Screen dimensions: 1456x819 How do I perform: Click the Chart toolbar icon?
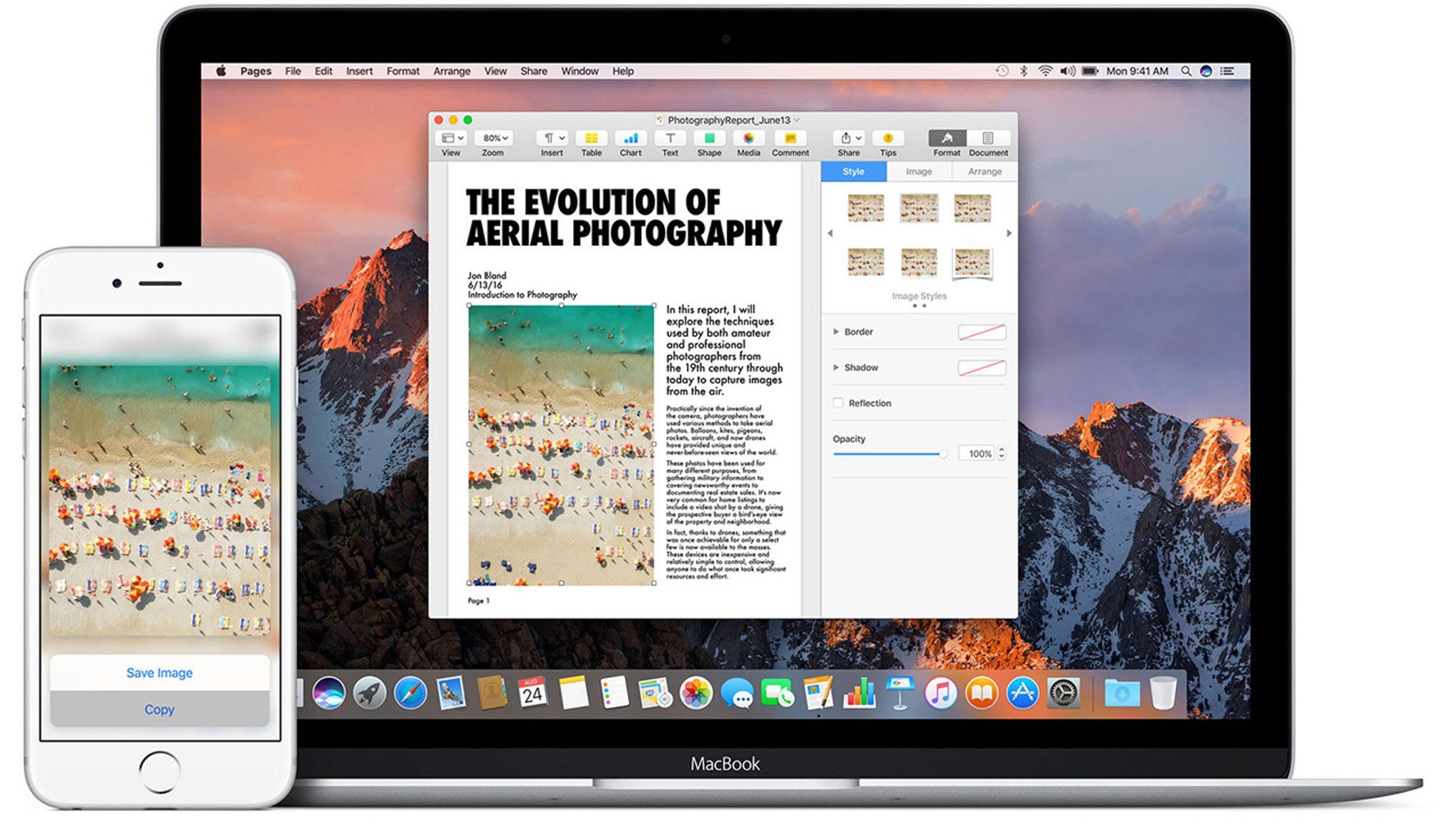[x=630, y=138]
